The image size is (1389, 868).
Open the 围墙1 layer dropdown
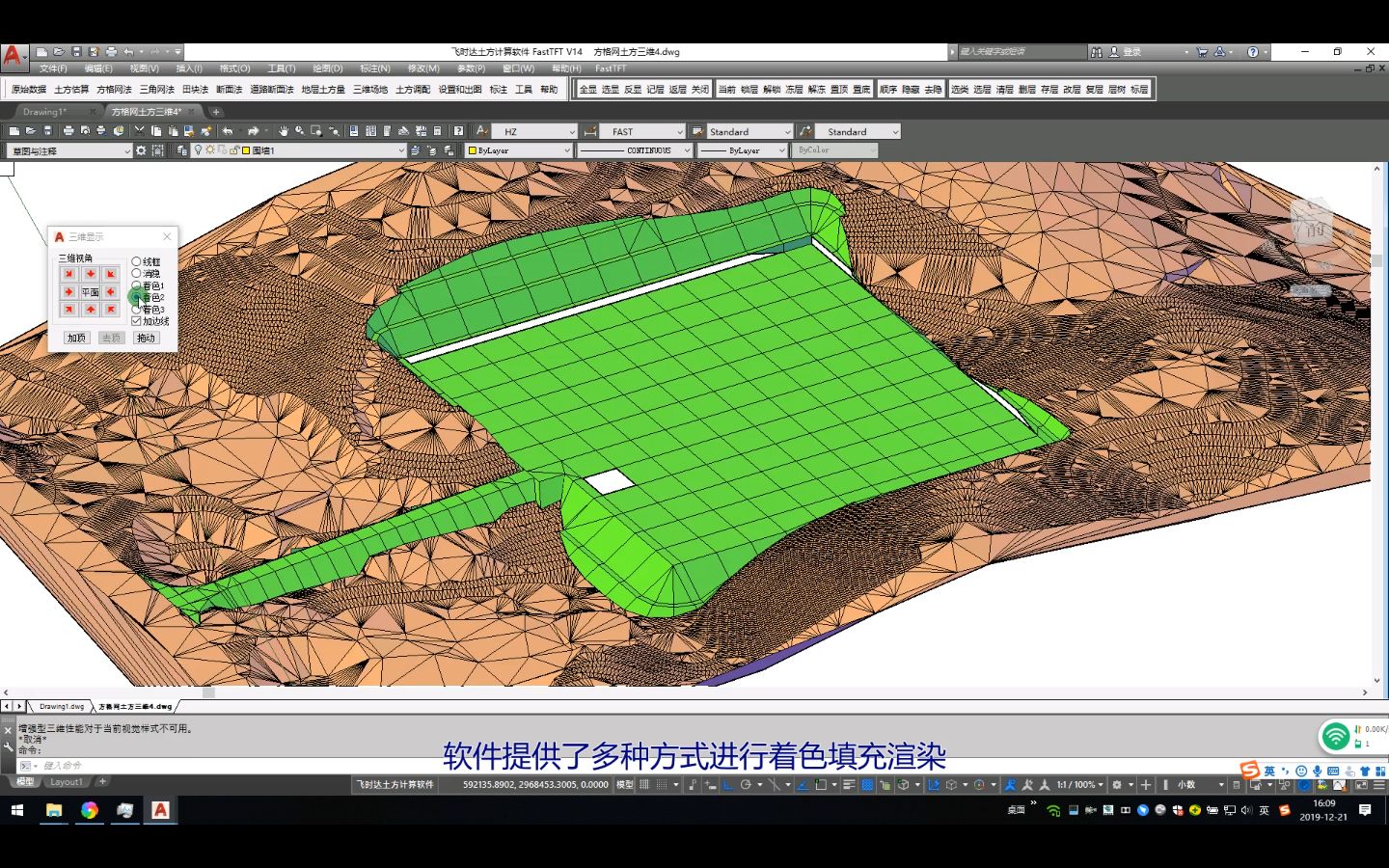click(299, 150)
